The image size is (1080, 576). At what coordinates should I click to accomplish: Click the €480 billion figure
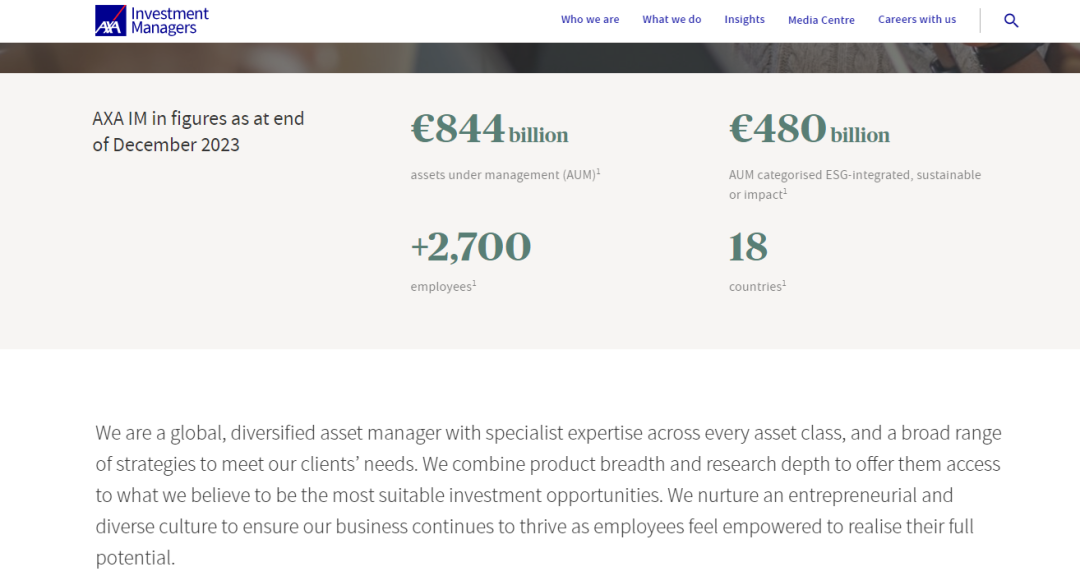809,128
